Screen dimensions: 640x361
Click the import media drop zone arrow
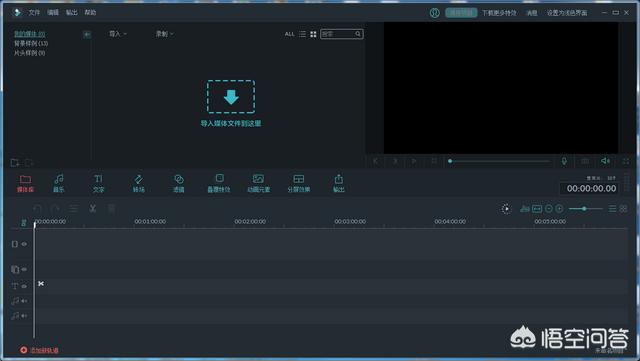[231, 97]
